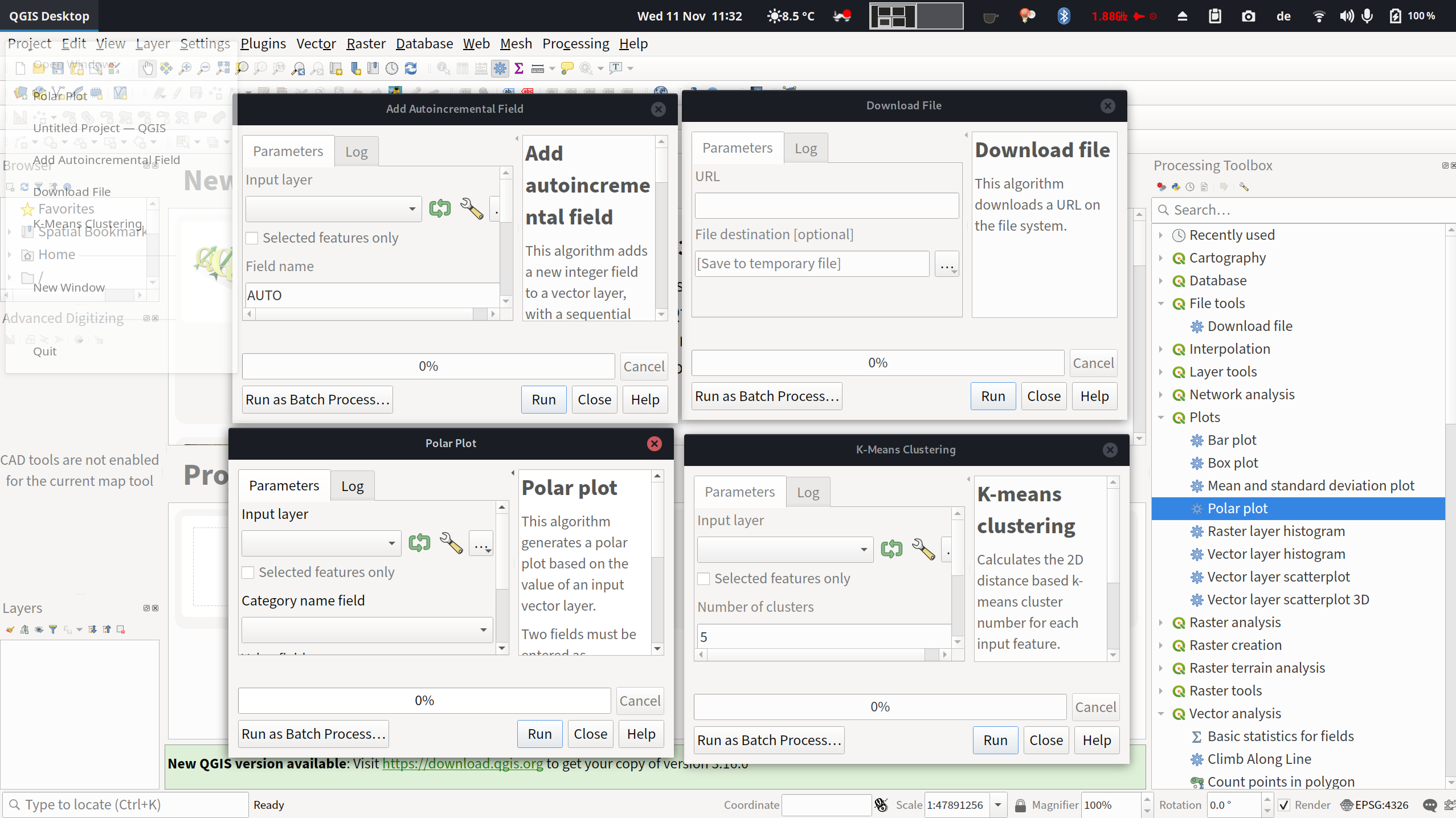Collapse the Plots category

coord(1162,417)
